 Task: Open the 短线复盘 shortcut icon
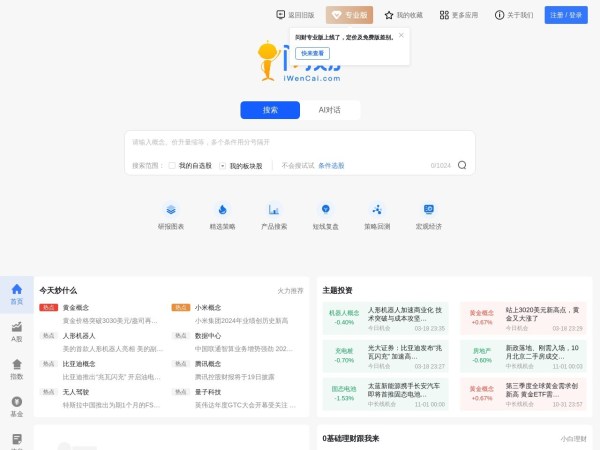pyautogui.click(x=325, y=210)
